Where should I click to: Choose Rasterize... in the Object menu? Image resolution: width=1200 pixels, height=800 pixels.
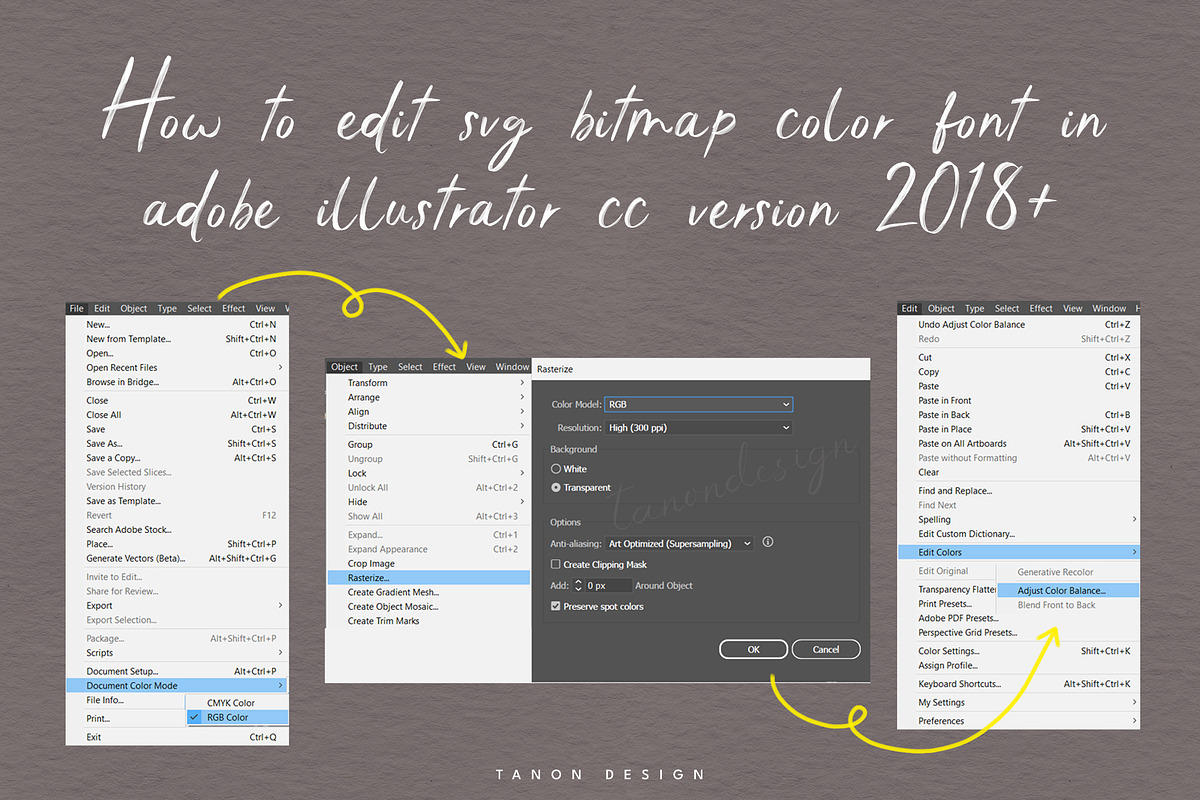pyautogui.click(x=429, y=578)
